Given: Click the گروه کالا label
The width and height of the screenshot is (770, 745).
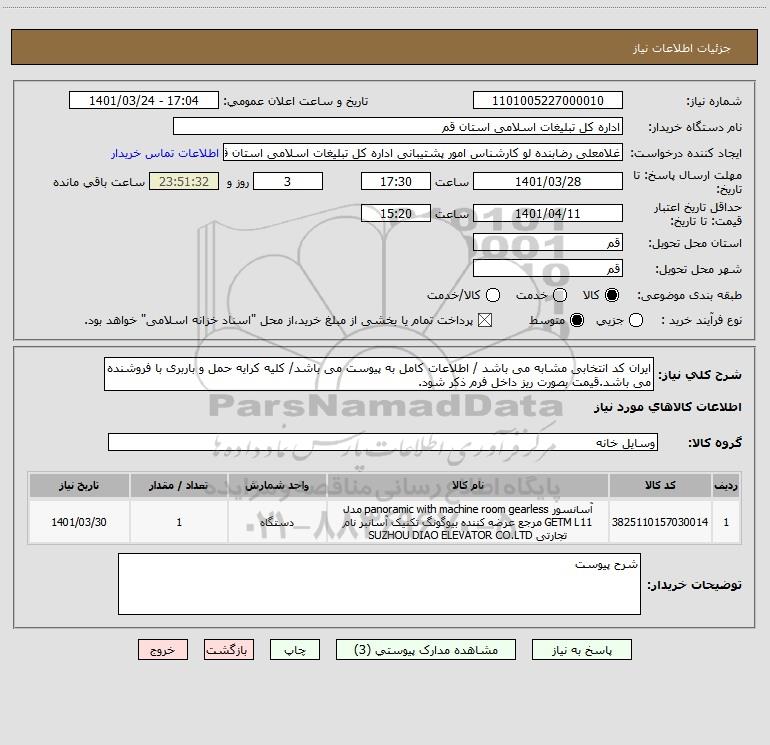Looking at the screenshot, I should point(715,442).
